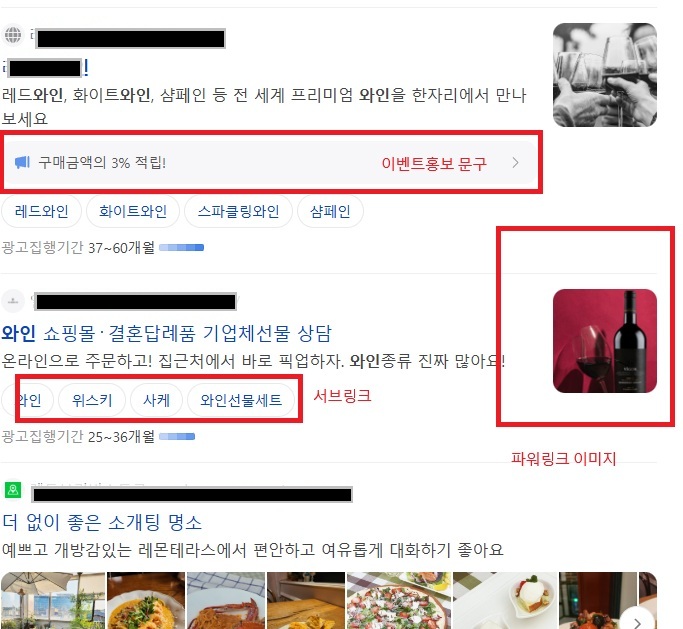Select the 위스키 sublink chip
This screenshot has width=683, height=629.
coord(92,400)
